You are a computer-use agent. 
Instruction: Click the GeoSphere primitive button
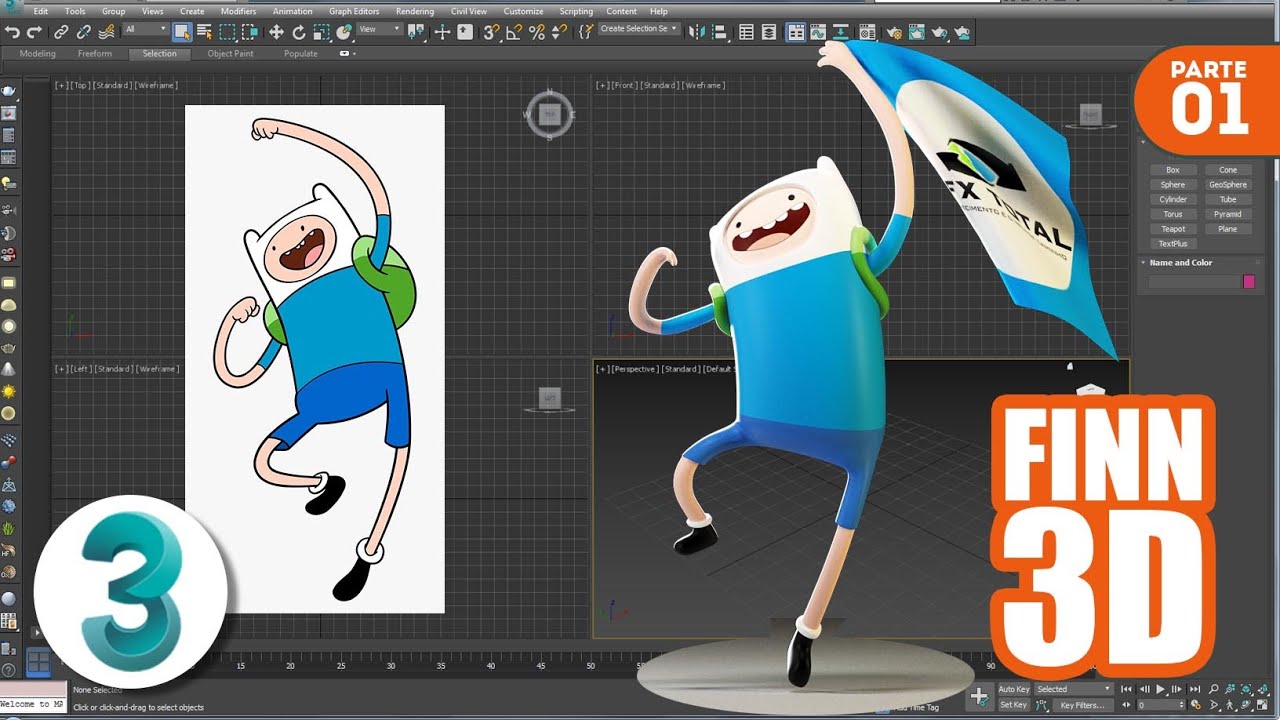click(x=1228, y=185)
